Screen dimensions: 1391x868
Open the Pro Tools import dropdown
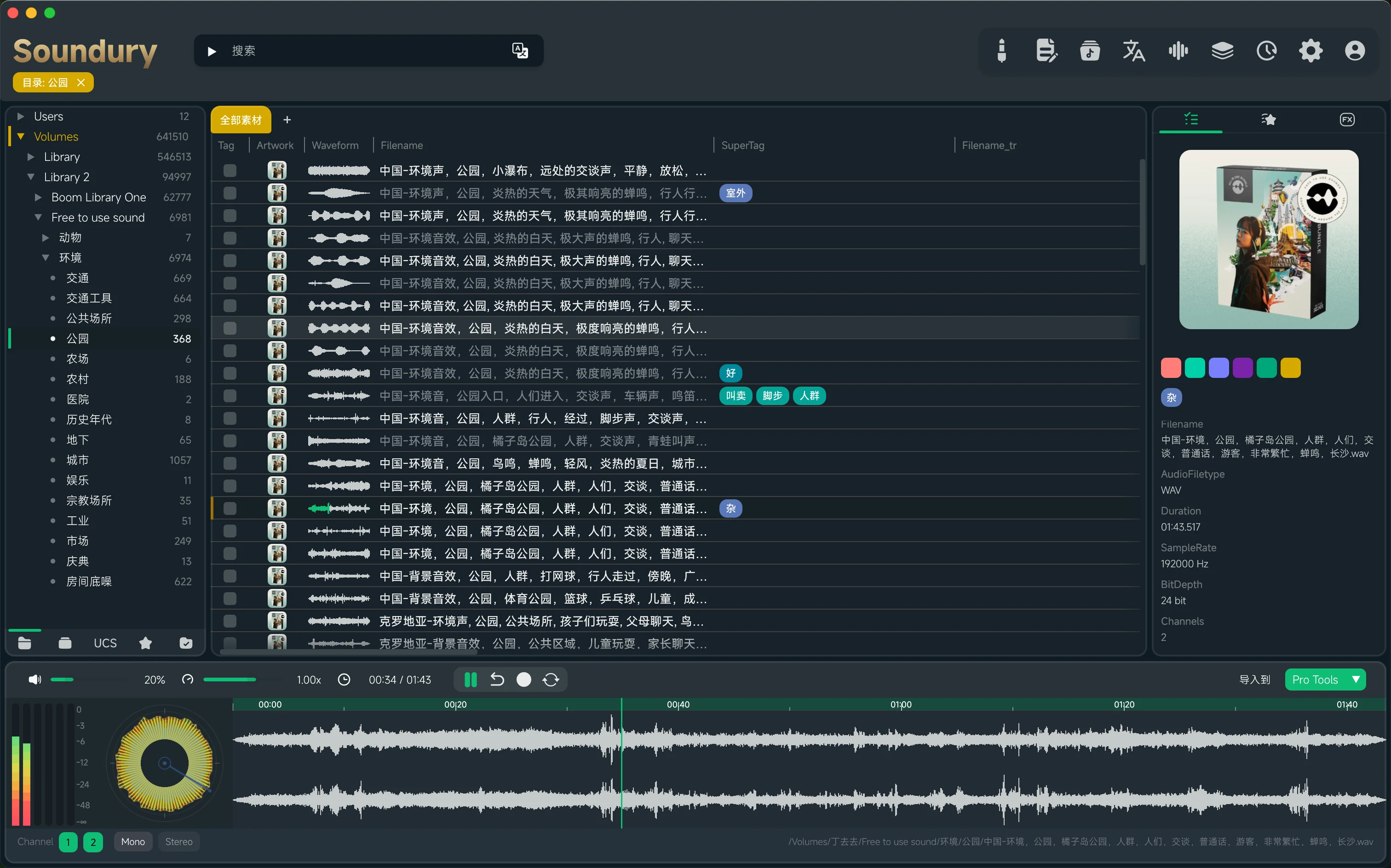coord(1325,680)
